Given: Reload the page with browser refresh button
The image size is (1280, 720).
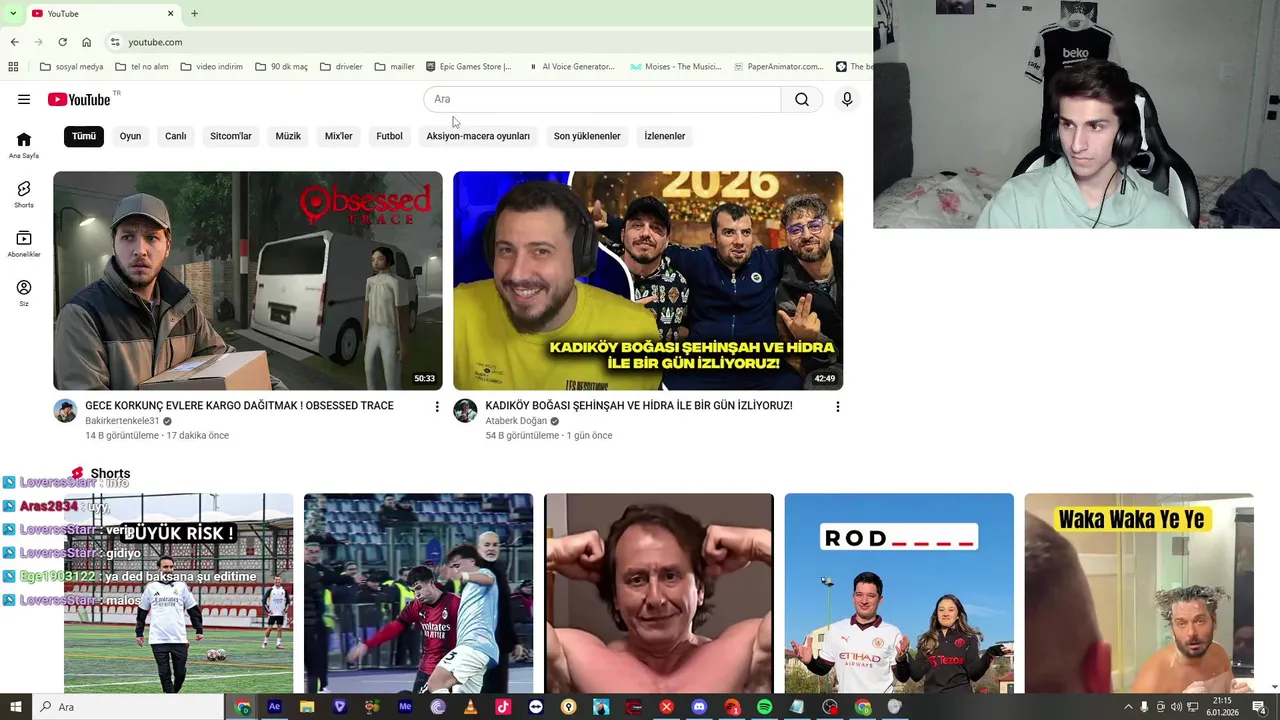Looking at the screenshot, I should coord(62,42).
